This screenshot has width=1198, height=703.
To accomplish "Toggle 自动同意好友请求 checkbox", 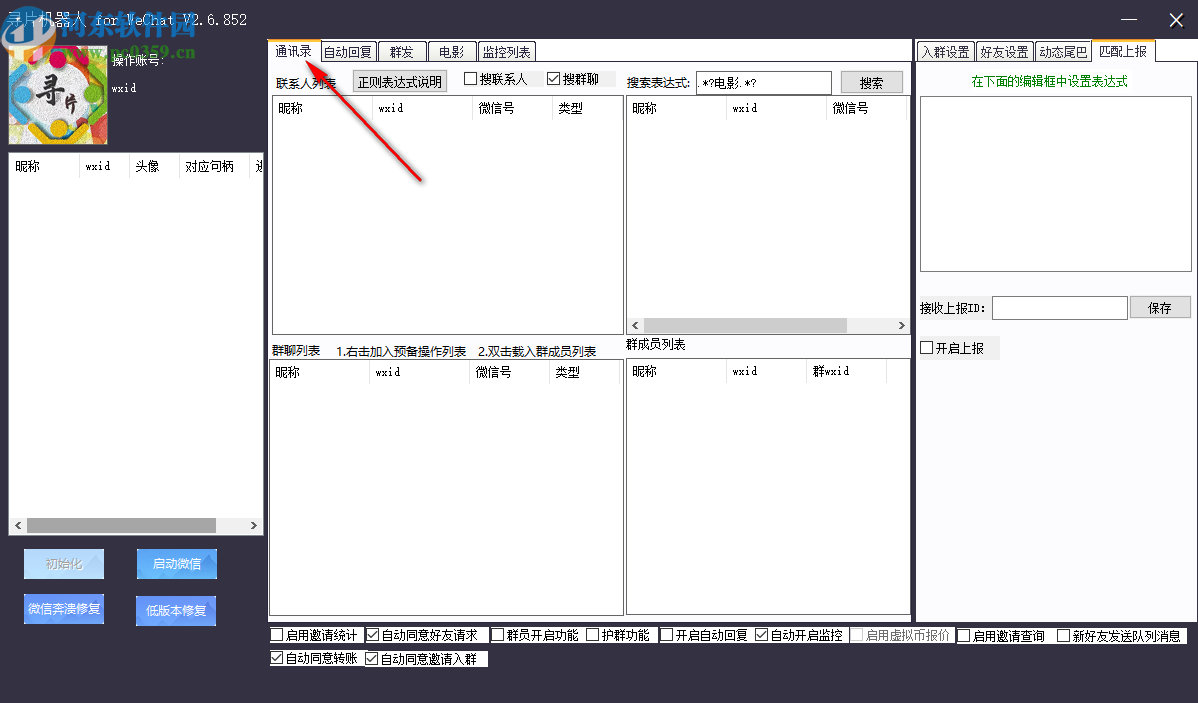I will (x=373, y=635).
